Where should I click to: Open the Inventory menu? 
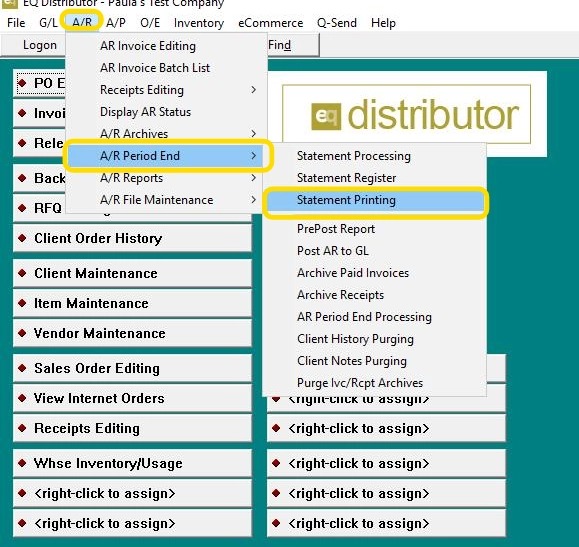(199, 23)
